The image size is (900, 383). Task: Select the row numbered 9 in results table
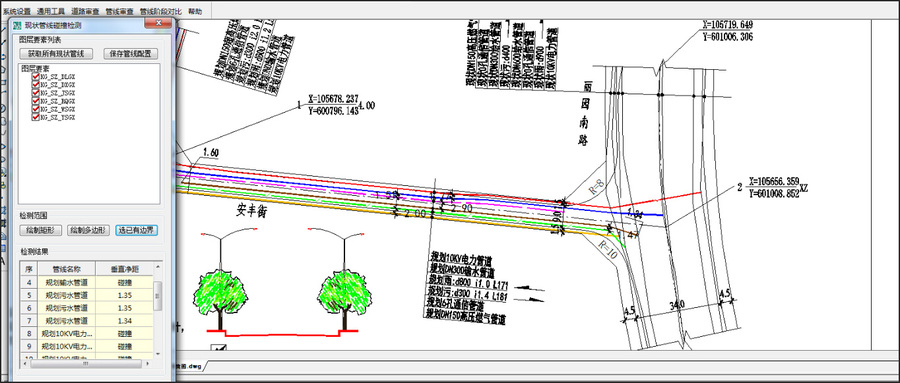coord(87,346)
